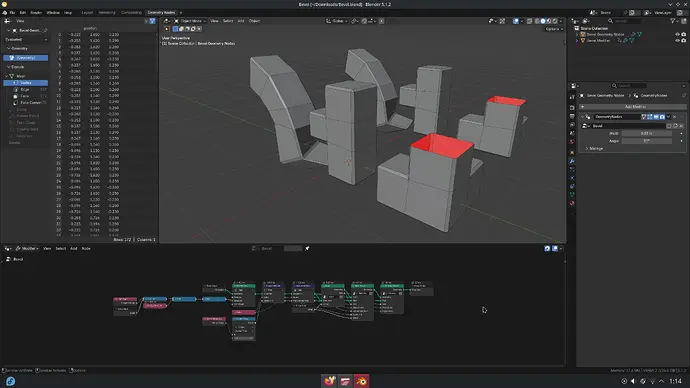This screenshot has width=690, height=388.
Task: Open viewport View menu
Action: tap(214, 21)
